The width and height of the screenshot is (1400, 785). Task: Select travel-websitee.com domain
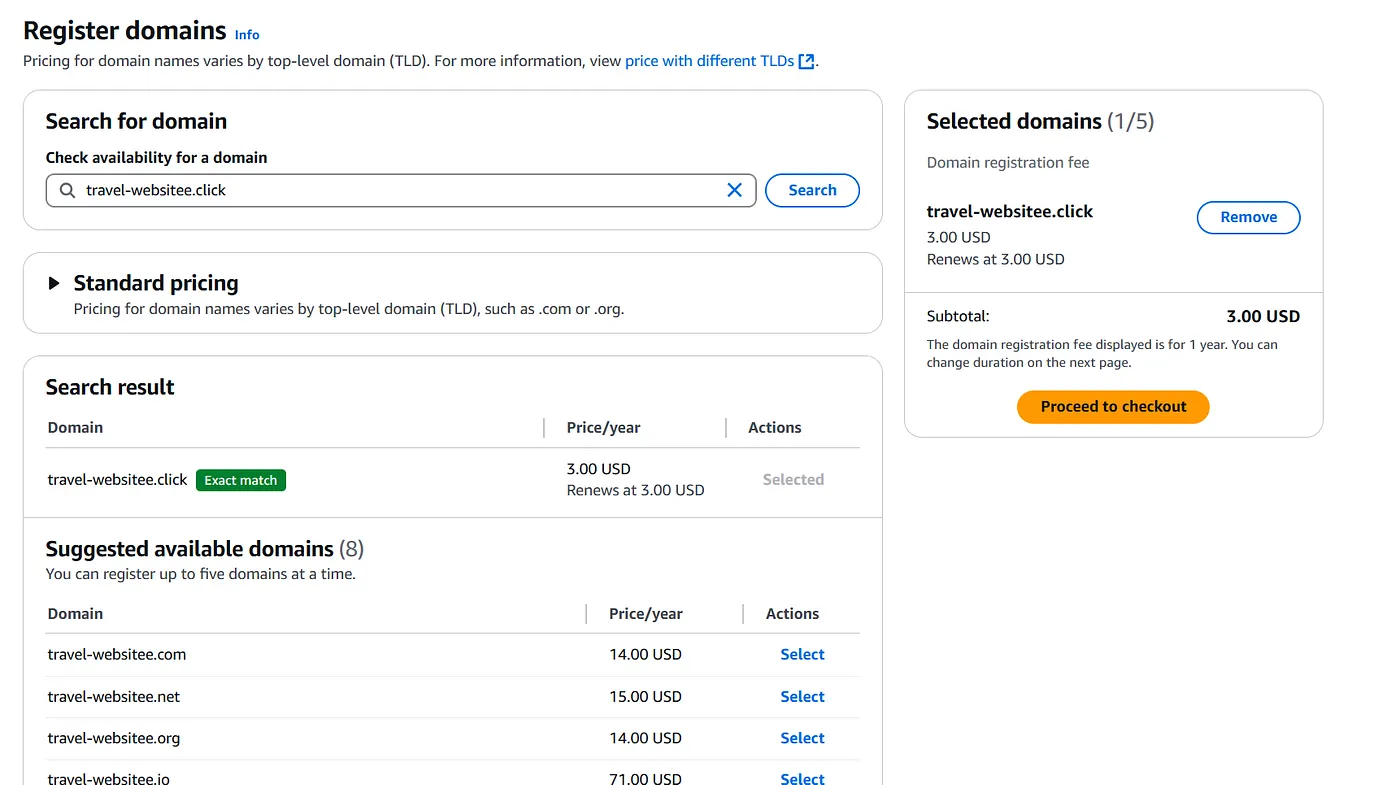(802, 654)
